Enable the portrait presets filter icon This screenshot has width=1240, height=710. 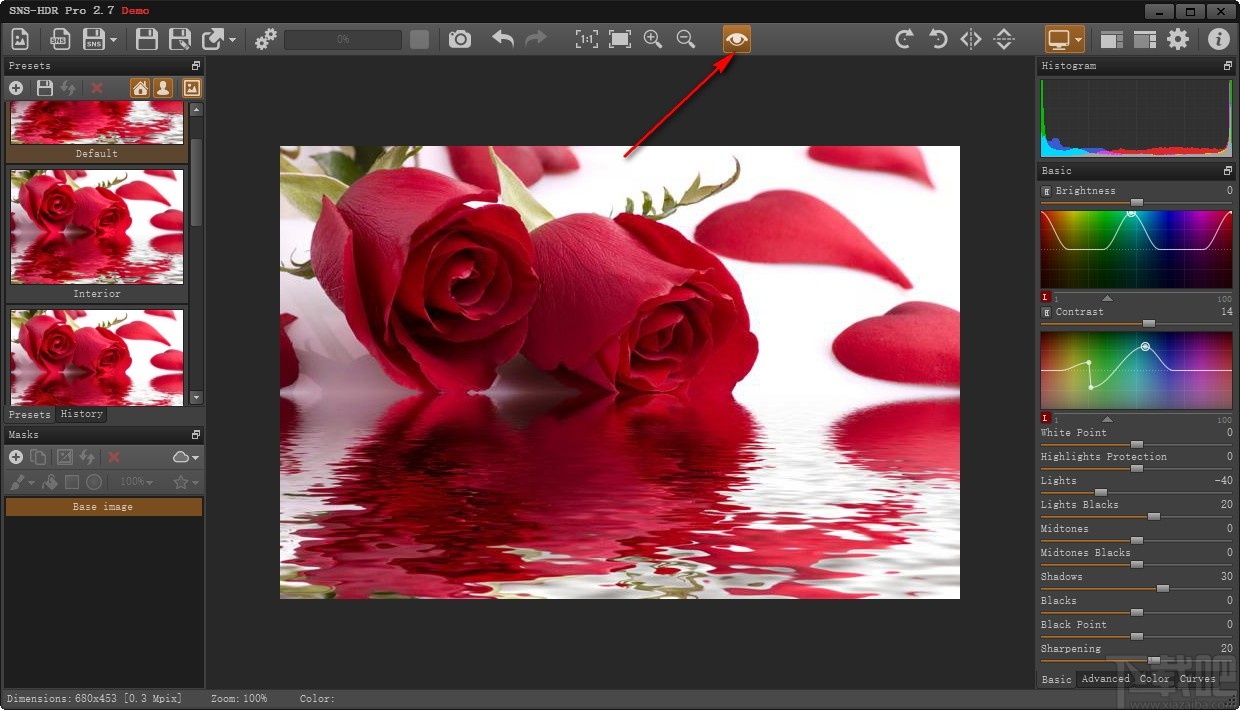point(163,88)
